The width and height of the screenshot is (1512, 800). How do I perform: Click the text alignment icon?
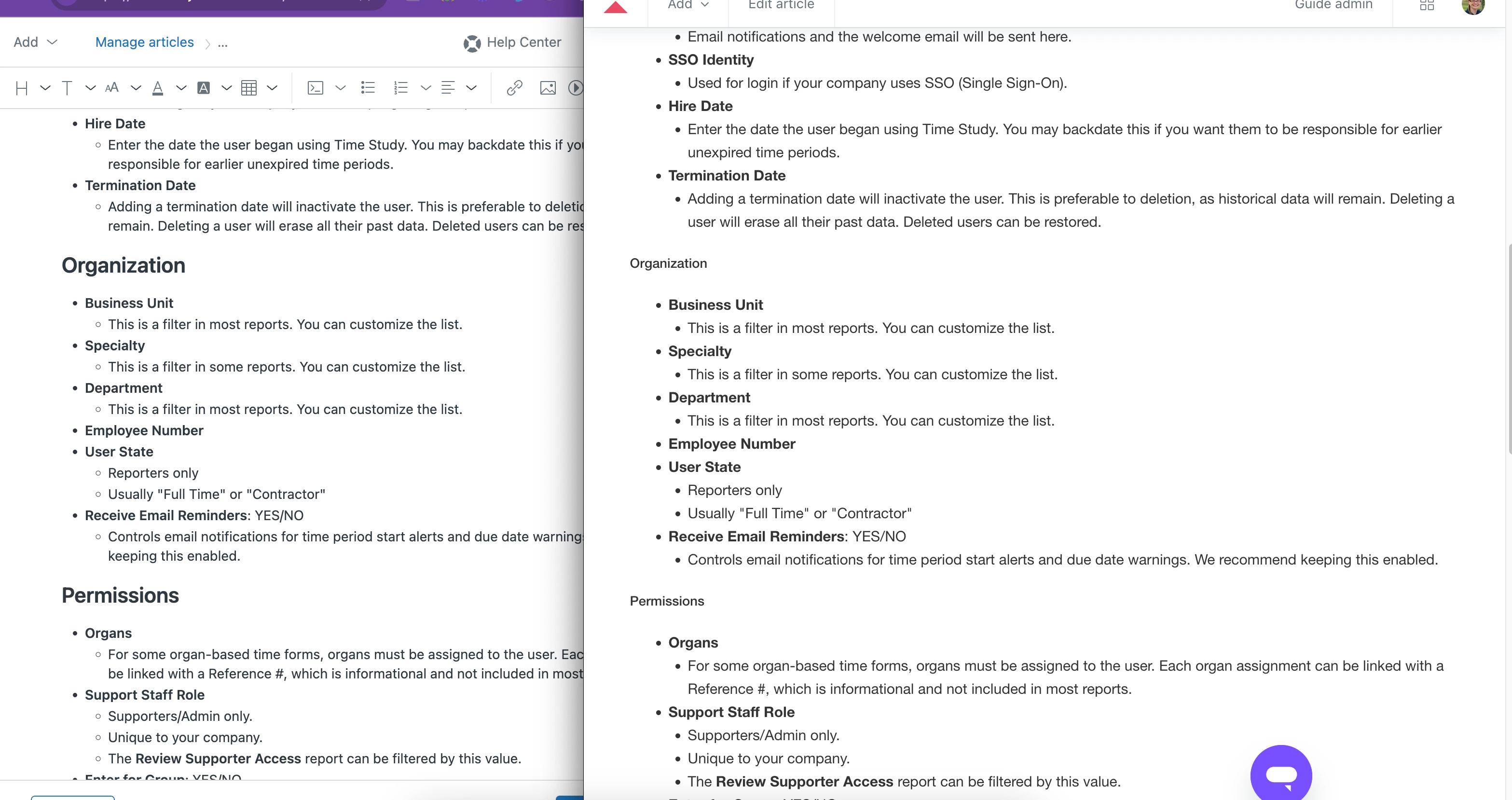tap(448, 88)
